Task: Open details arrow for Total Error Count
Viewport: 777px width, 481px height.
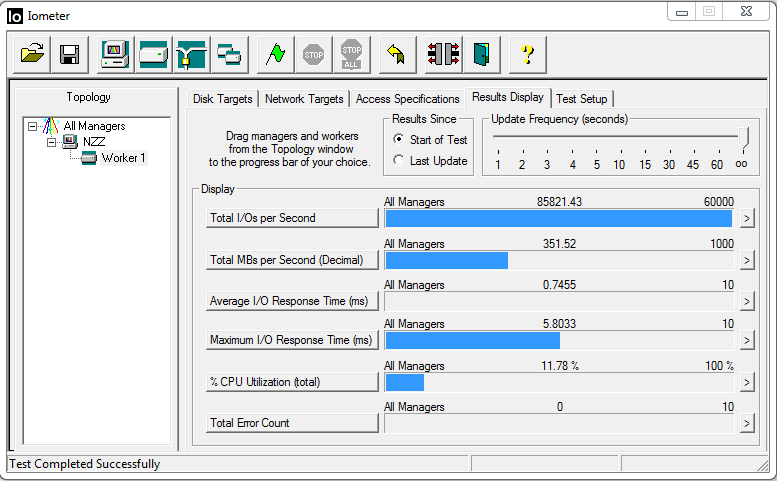Action: (x=747, y=424)
